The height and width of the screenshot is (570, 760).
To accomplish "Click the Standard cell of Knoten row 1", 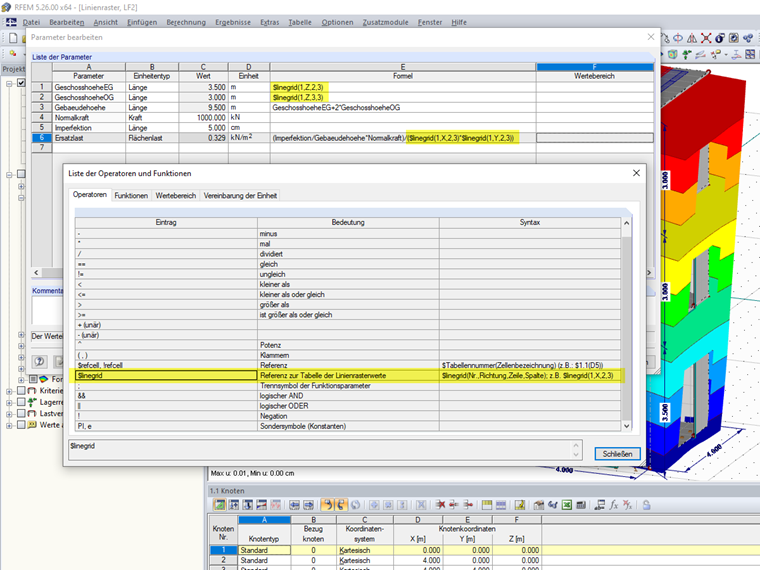I will pos(265,550).
